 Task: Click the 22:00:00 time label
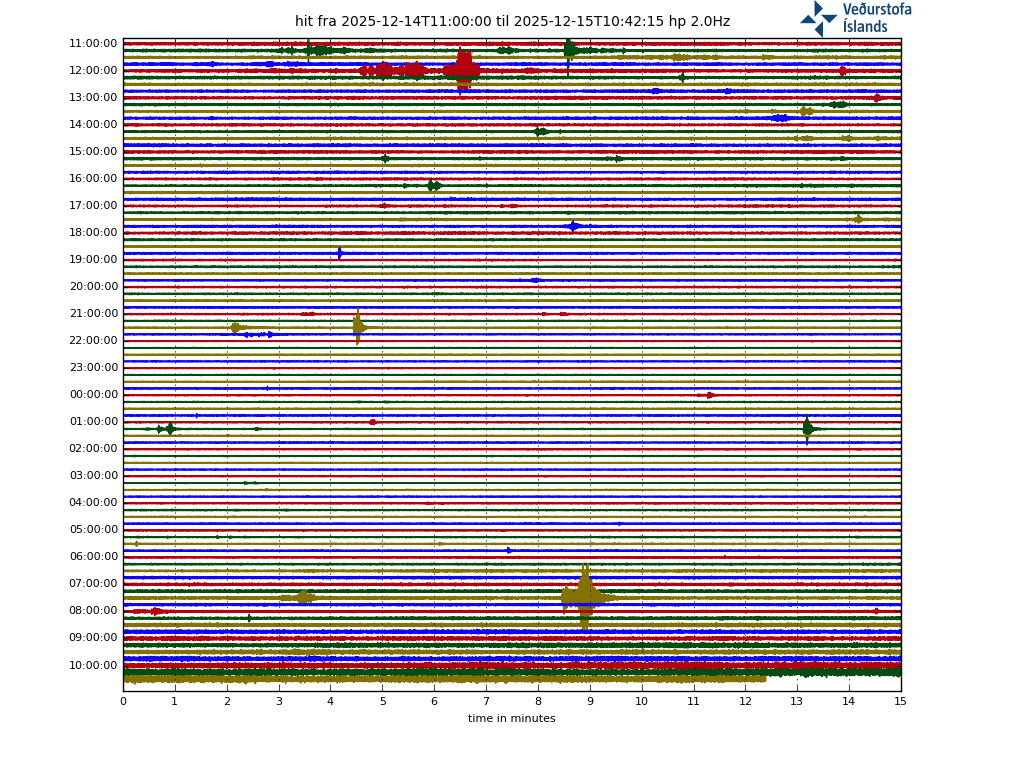point(93,341)
